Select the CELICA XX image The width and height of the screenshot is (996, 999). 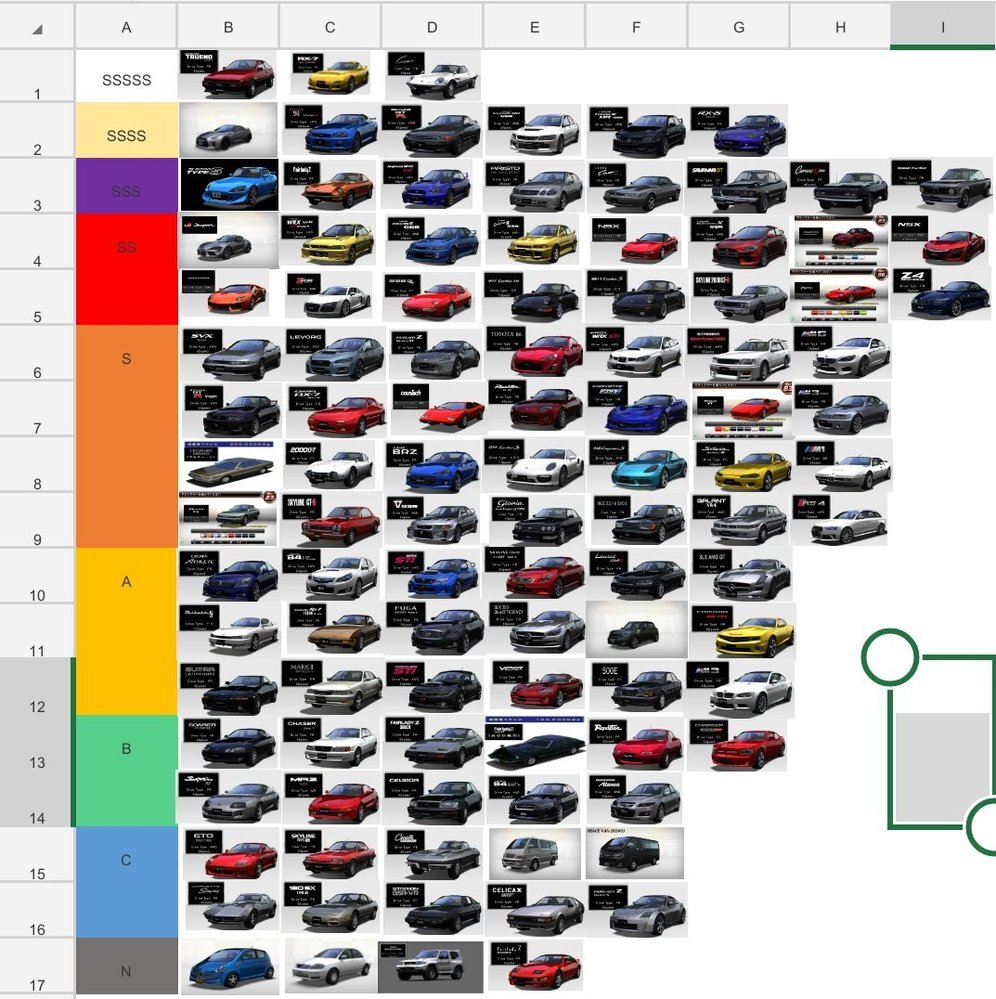pyautogui.click(x=535, y=909)
